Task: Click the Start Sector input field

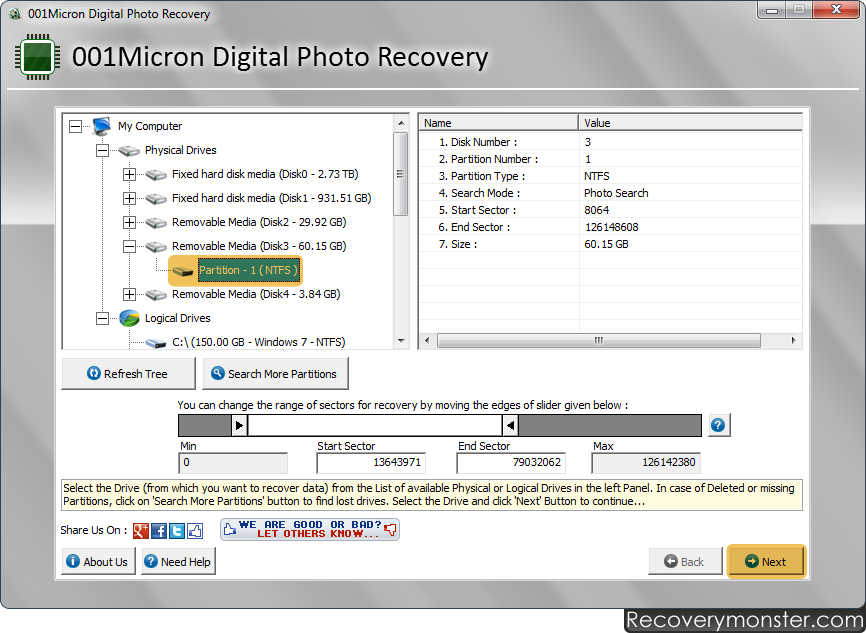Action: click(371, 463)
